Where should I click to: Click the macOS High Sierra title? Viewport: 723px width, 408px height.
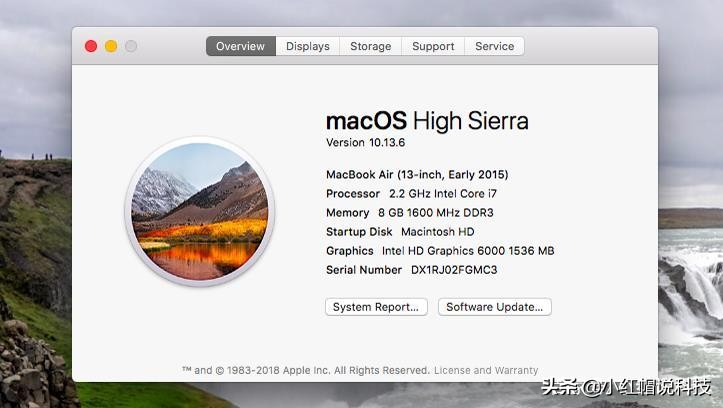pyautogui.click(x=427, y=121)
